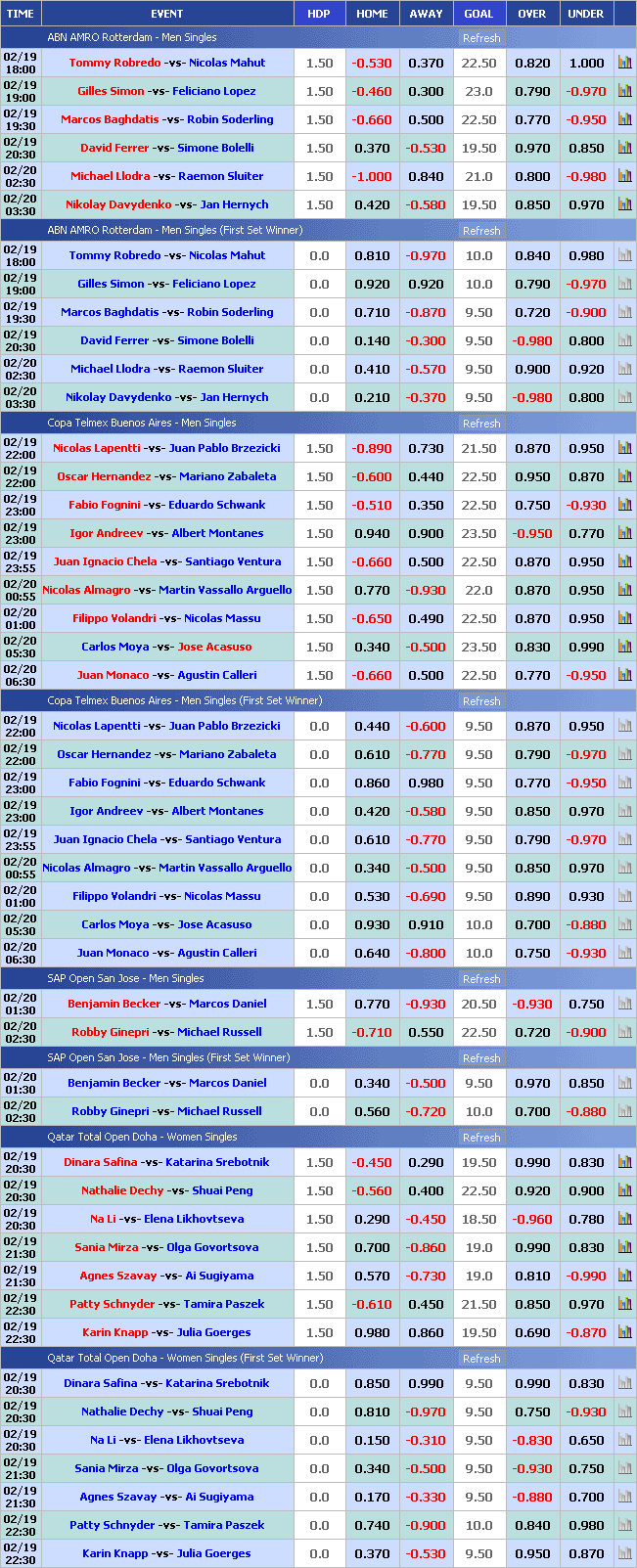Pick under odds 0.990 for Carlos Moya match
Screen dimensions: 637x1568
click(x=586, y=647)
